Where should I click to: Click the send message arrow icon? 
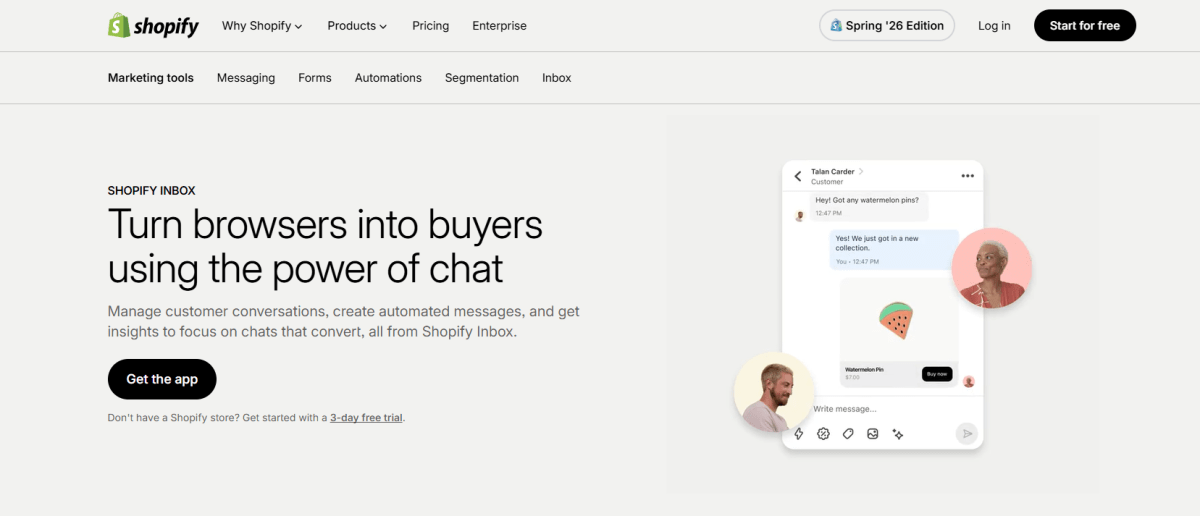coord(966,433)
